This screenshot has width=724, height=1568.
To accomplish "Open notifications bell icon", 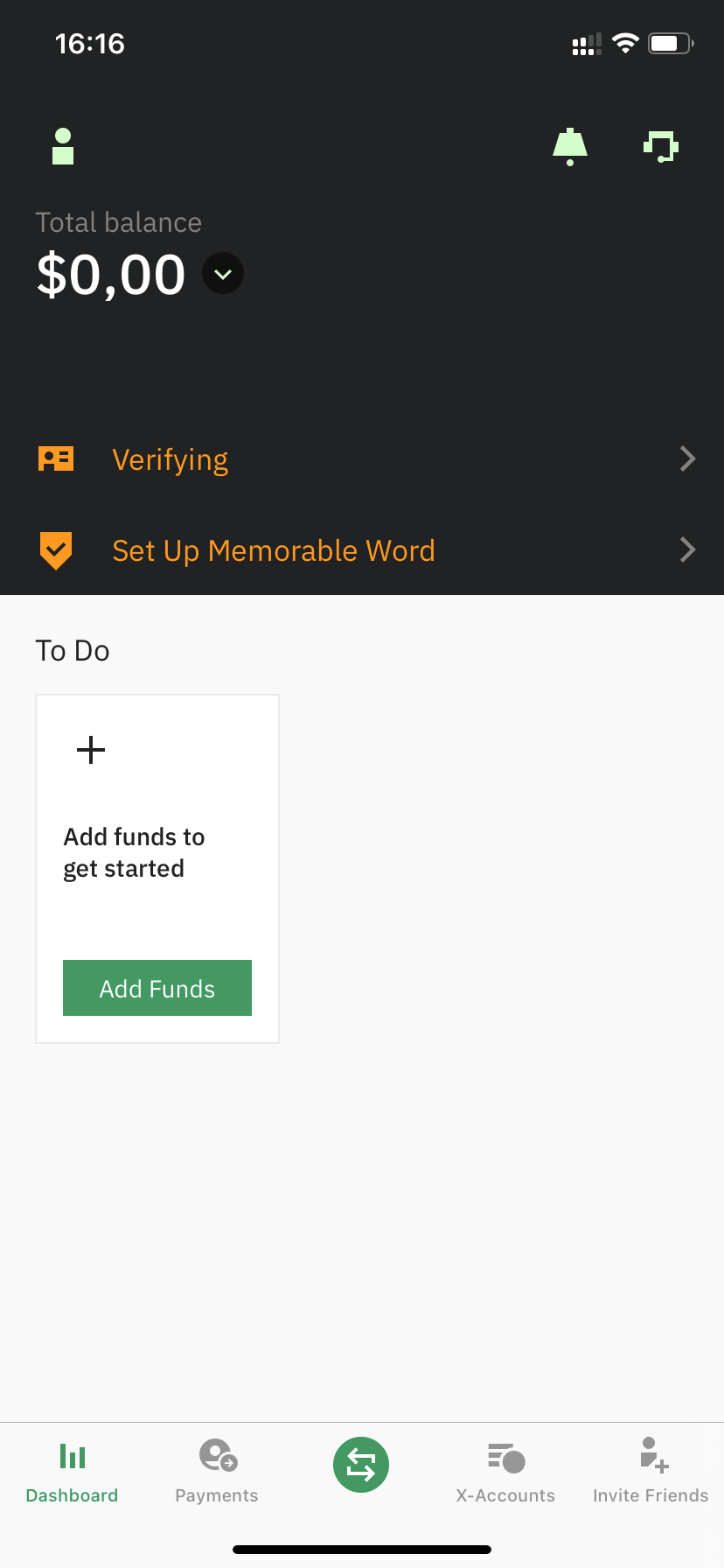I will tap(570, 146).
